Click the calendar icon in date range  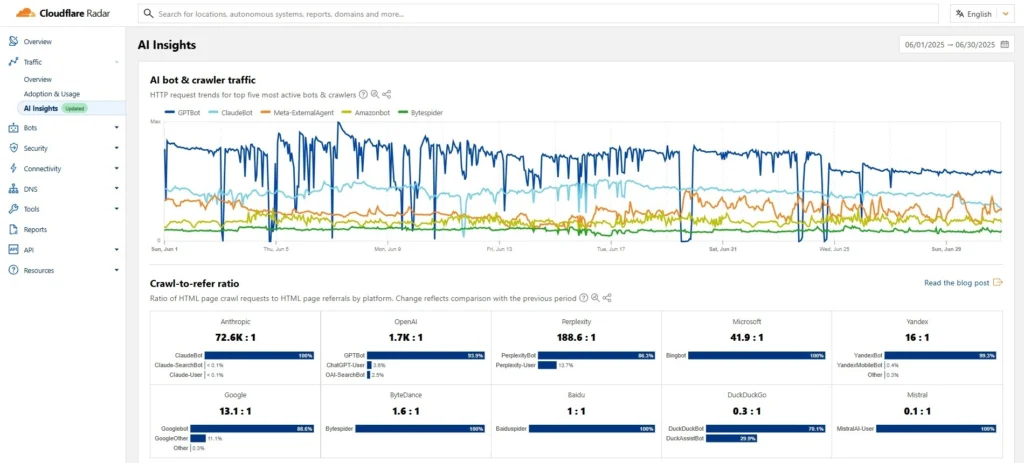[x=1004, y=45]
